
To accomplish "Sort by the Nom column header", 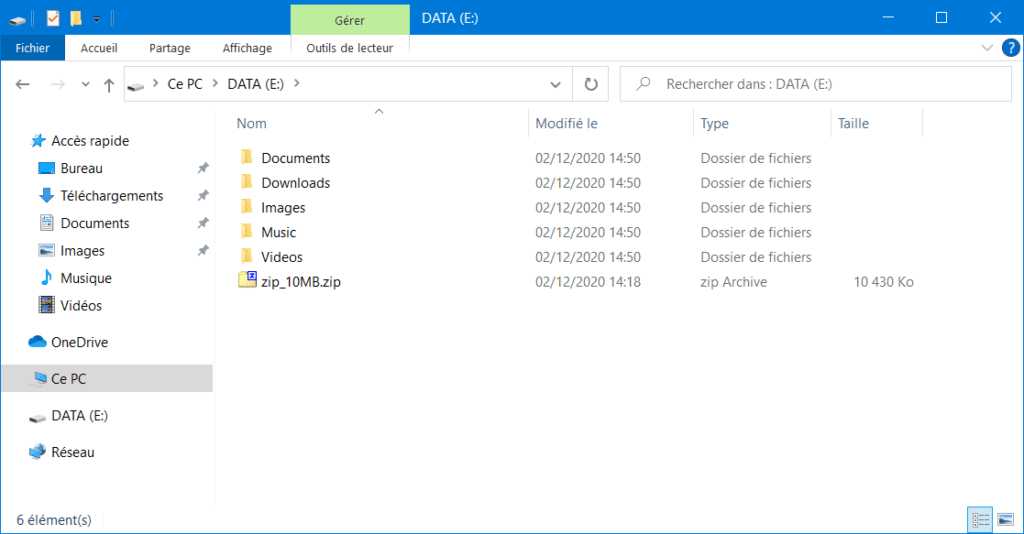I will click(251, 123).
